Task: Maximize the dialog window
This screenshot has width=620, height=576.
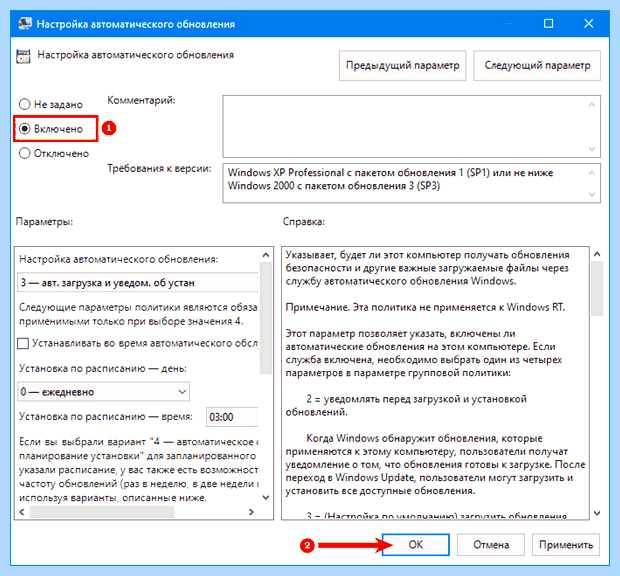Action: 548,24
